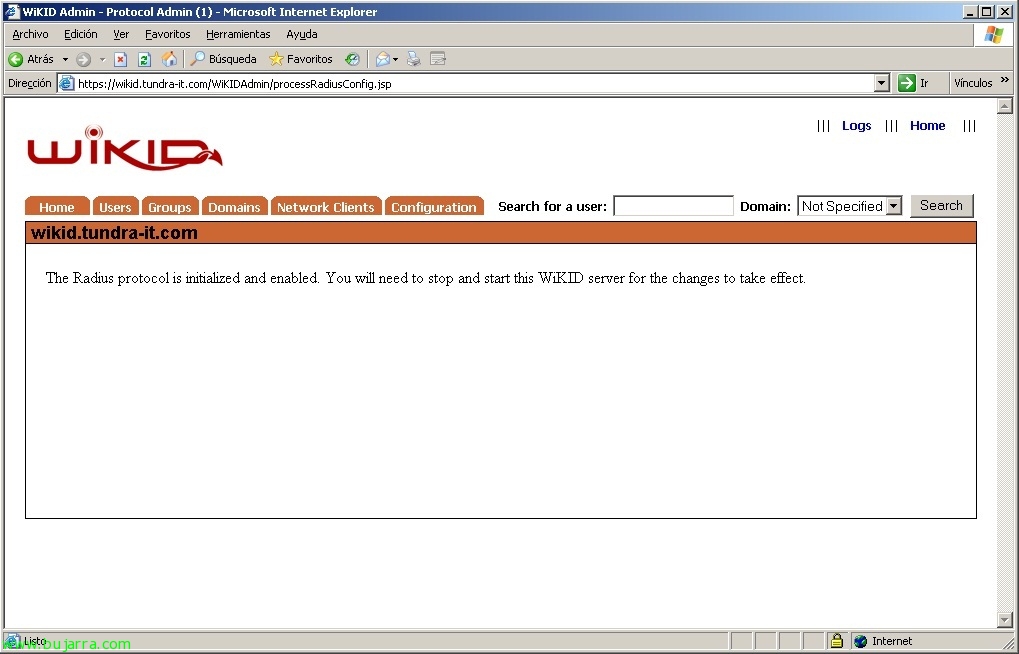Click the Windows flag logo throbber
Viewport: 1019px width, 654px height.
[994, 34]
